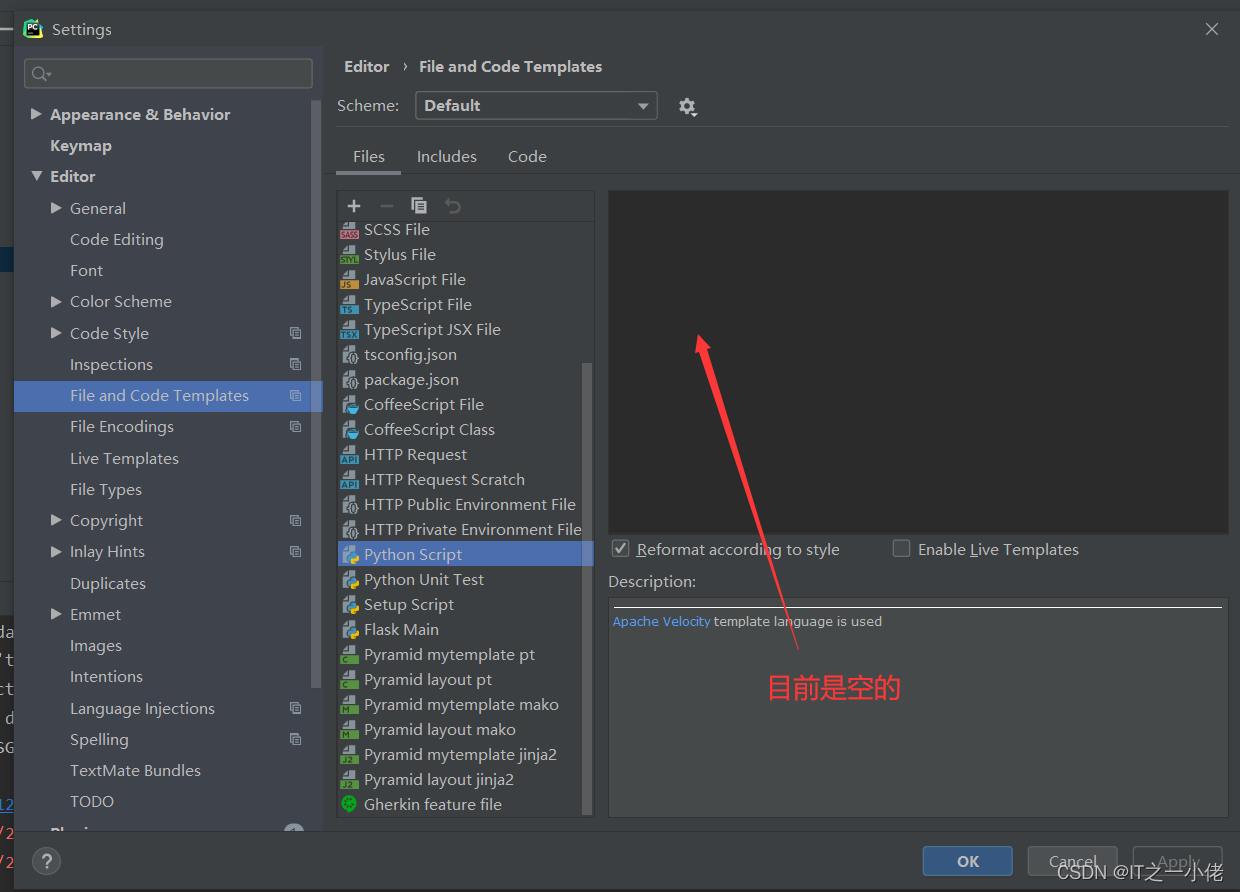Click the add template plus icon
Screen dimensions: 1240x892
[x=354, y=206]
